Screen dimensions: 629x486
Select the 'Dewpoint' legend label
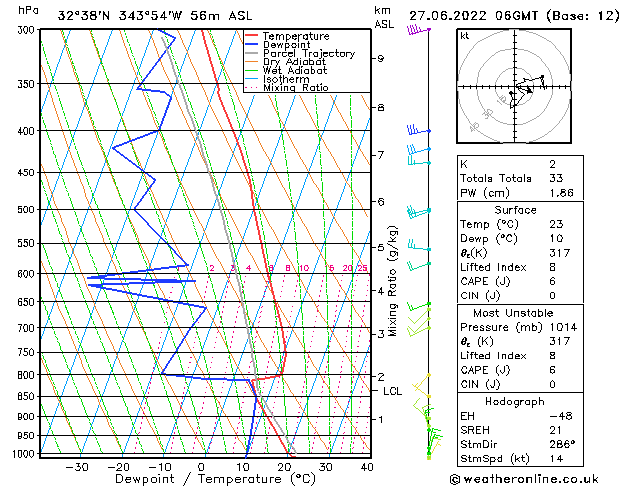(x=286, y=45)
